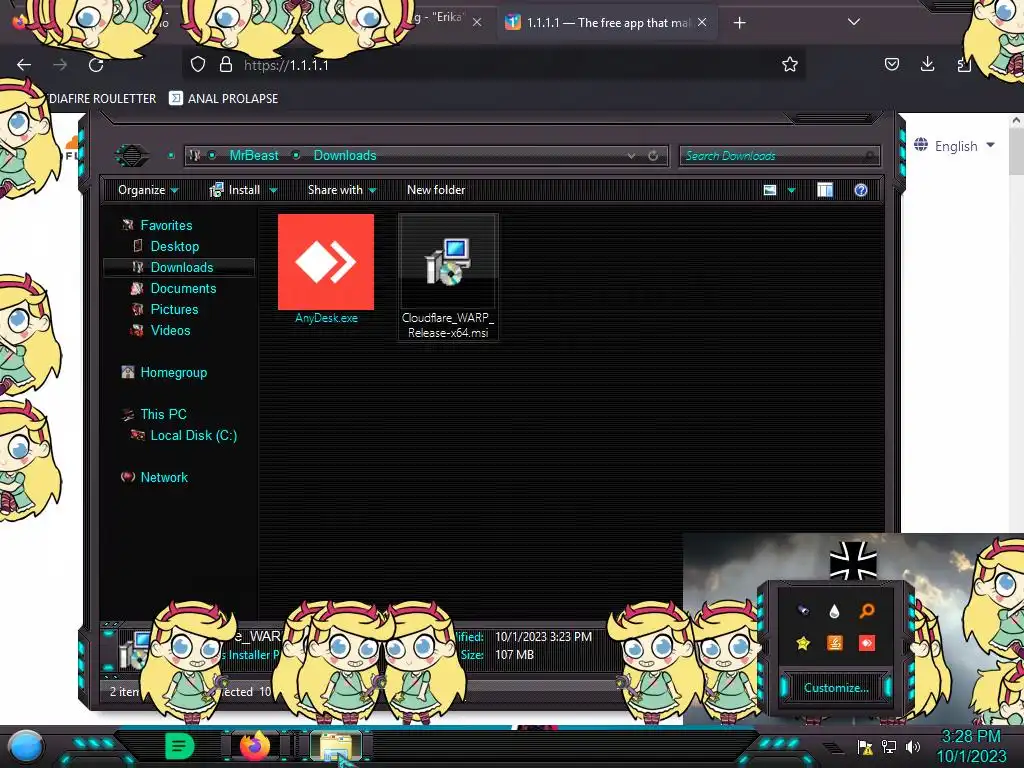Open a new Firefox tab
Image resolution: width=1024 pixels, height=768 pixels.
[739, 23]
